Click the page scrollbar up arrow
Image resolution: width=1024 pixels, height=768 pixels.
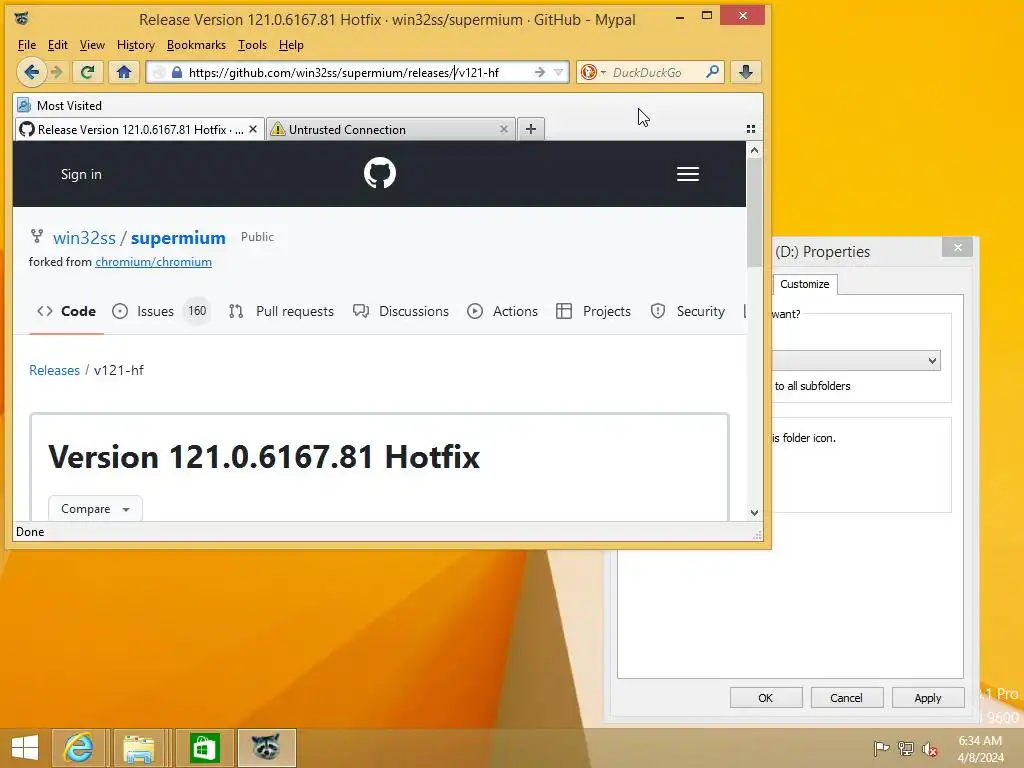coord(754,150)
